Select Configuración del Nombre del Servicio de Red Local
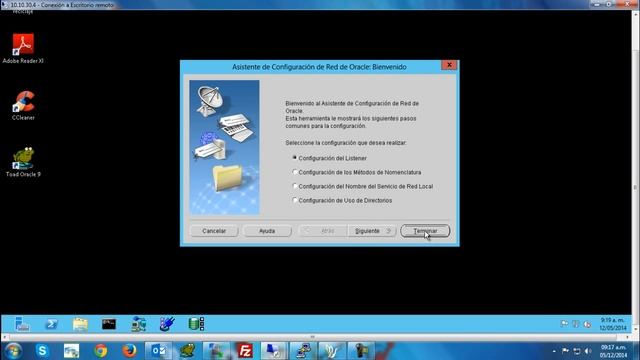Viewport: 640px width, 360px height. click(x=362, y=186)
